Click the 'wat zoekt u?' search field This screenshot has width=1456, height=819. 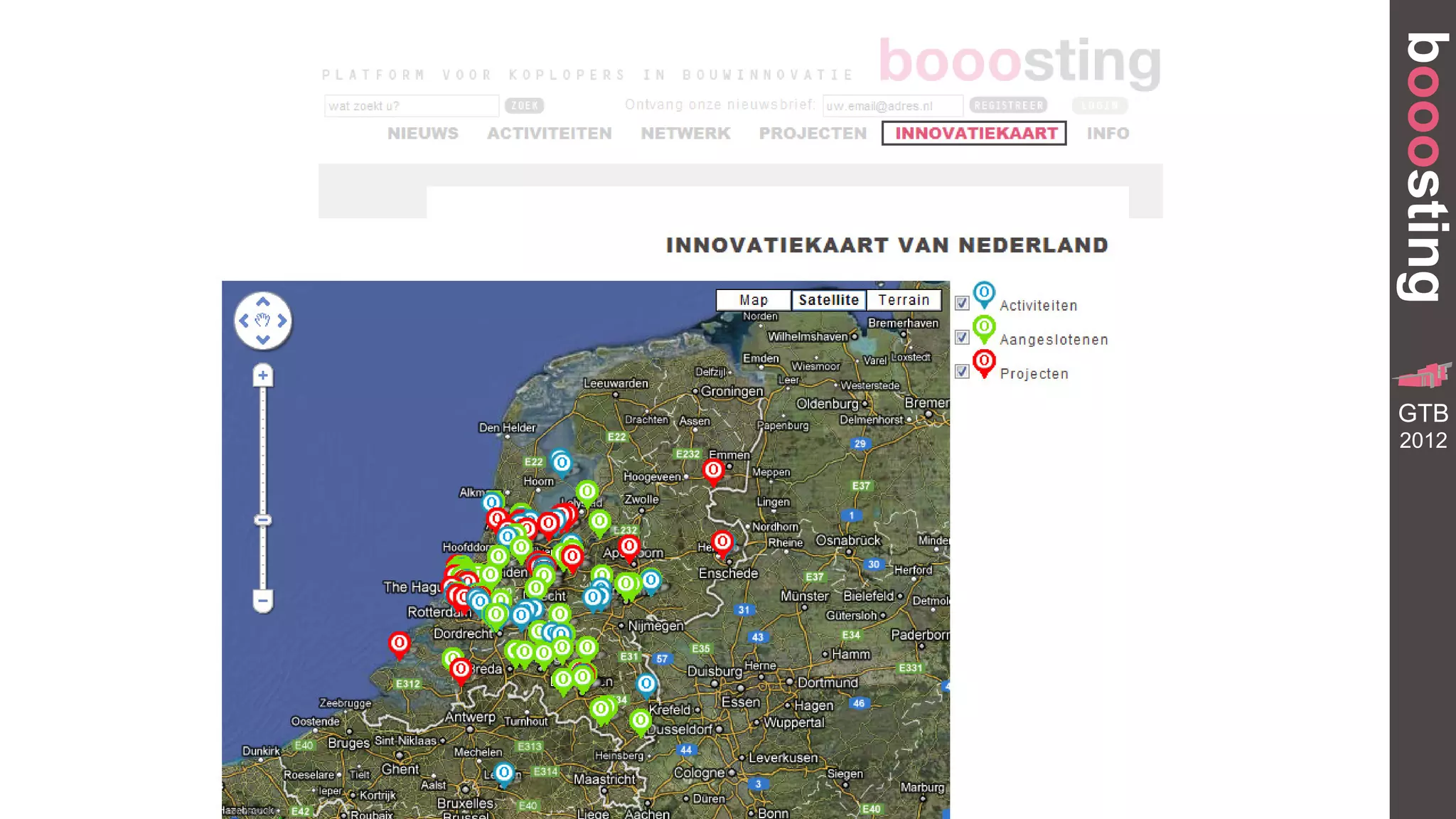coord(412,106)
